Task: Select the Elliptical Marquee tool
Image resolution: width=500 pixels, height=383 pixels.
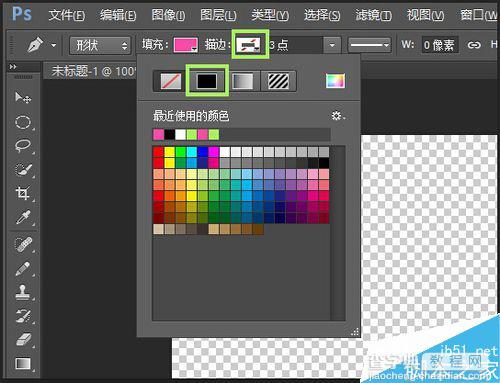Action: click(23, 122)
